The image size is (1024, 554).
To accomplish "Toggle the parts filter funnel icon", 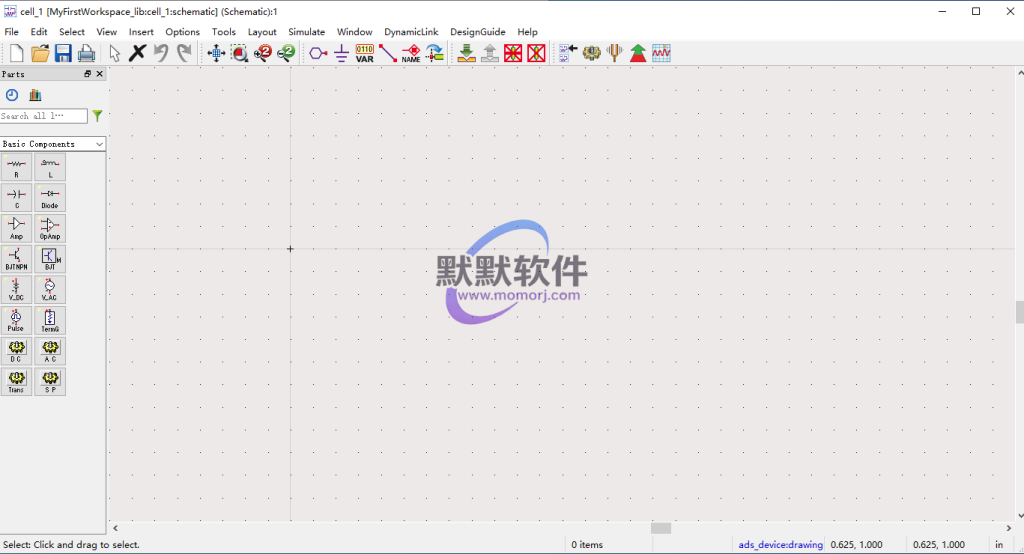I will [x=97, y=116].
